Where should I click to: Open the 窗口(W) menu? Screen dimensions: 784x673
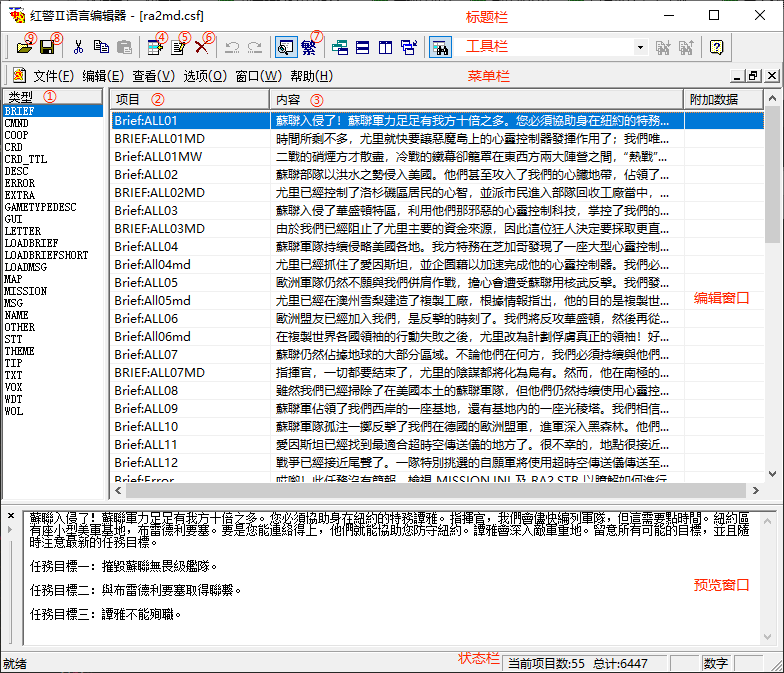click(x=258, y=76)
